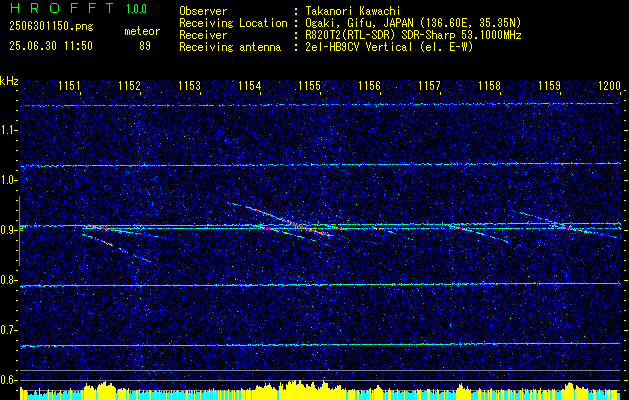Click time marker 1151
Viewport: 629px width, 400px height.
[x=69, y=85]
